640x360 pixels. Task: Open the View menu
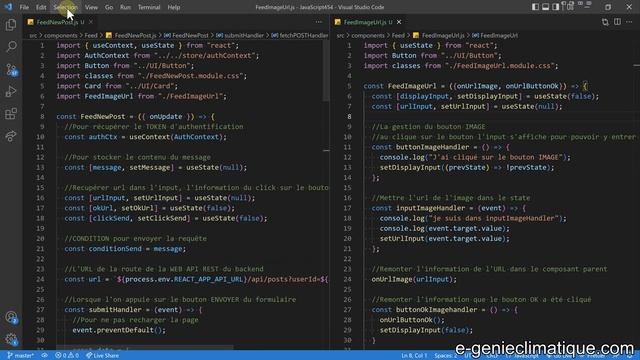[91, 7]
